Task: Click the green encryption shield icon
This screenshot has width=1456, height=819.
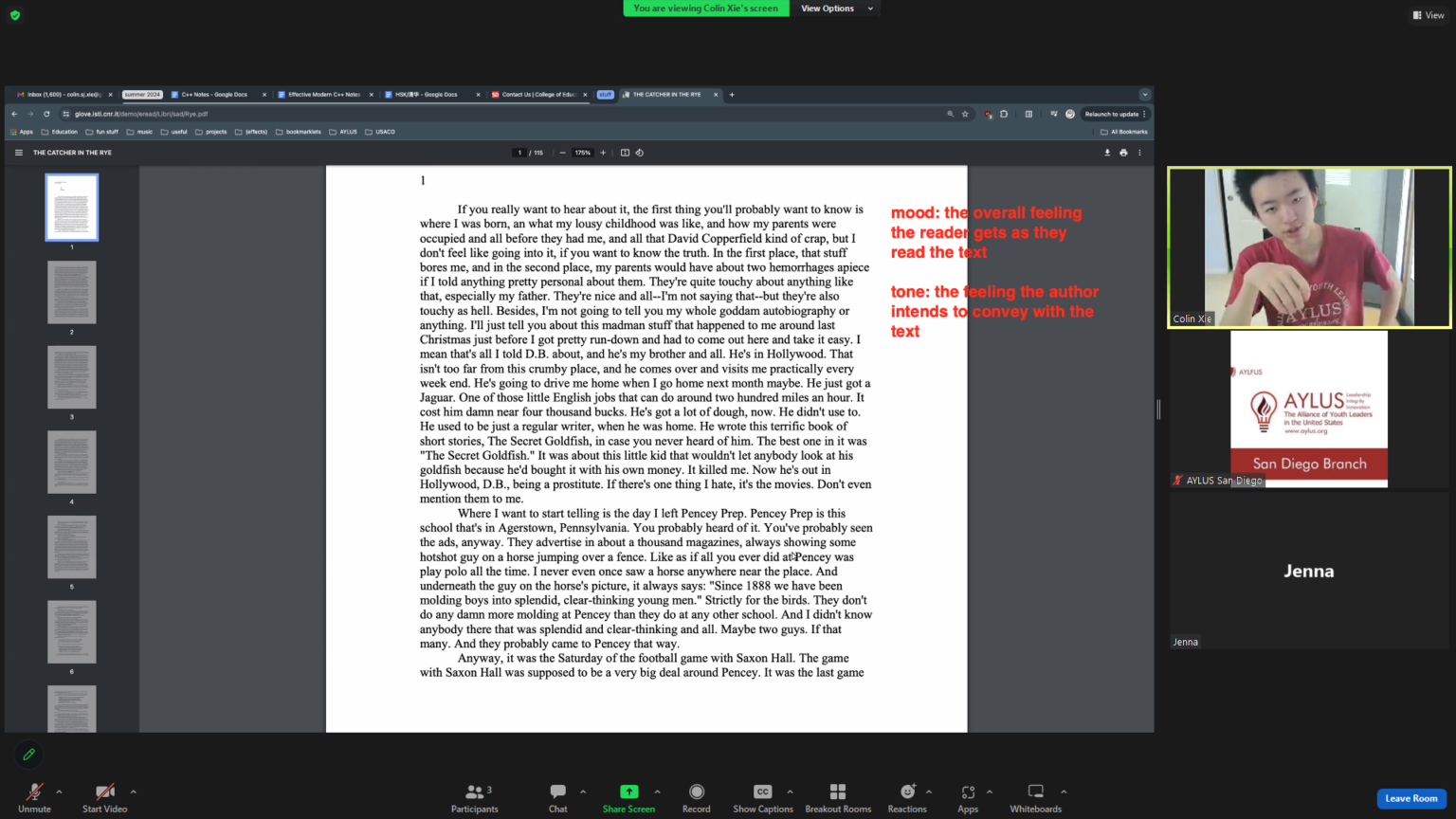Action: pos(15,15)
